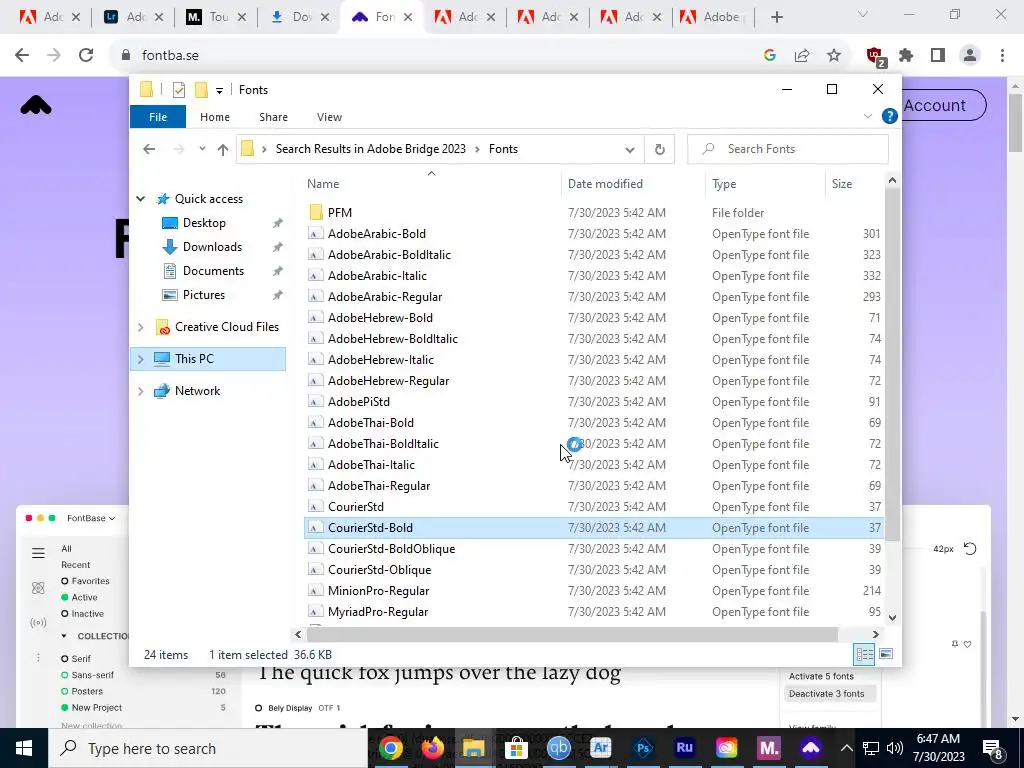Sort files by Date modified column

605,184
